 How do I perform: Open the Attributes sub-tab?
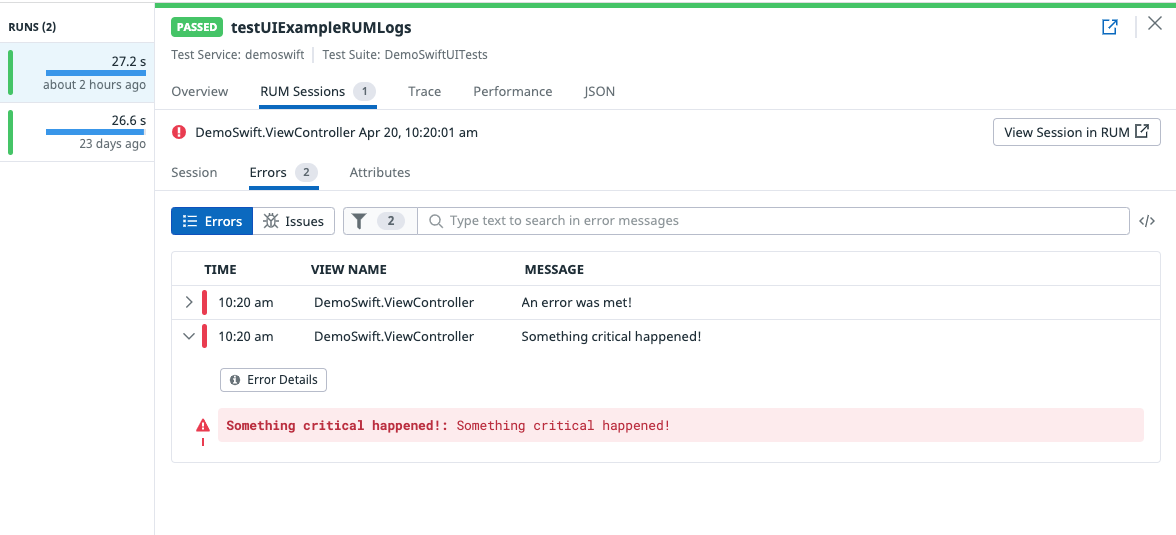point(380,172)
